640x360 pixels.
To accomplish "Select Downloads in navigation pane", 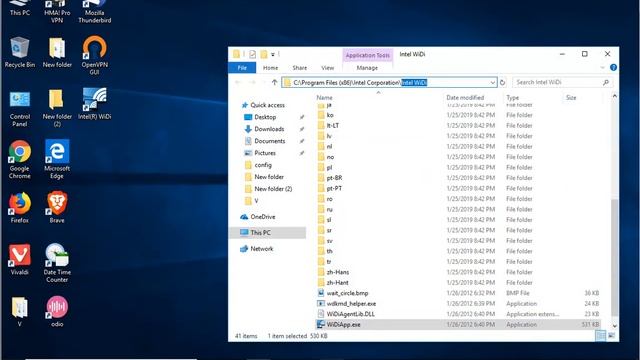I will [269, 129].
